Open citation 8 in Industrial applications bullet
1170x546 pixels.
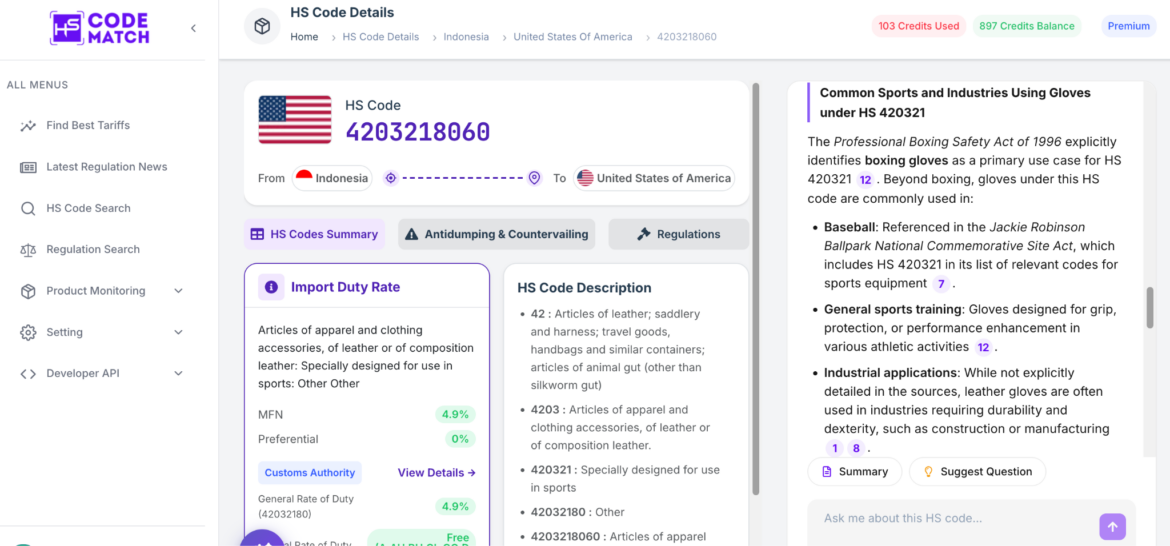pyautogui.click(x=857, y=448)
